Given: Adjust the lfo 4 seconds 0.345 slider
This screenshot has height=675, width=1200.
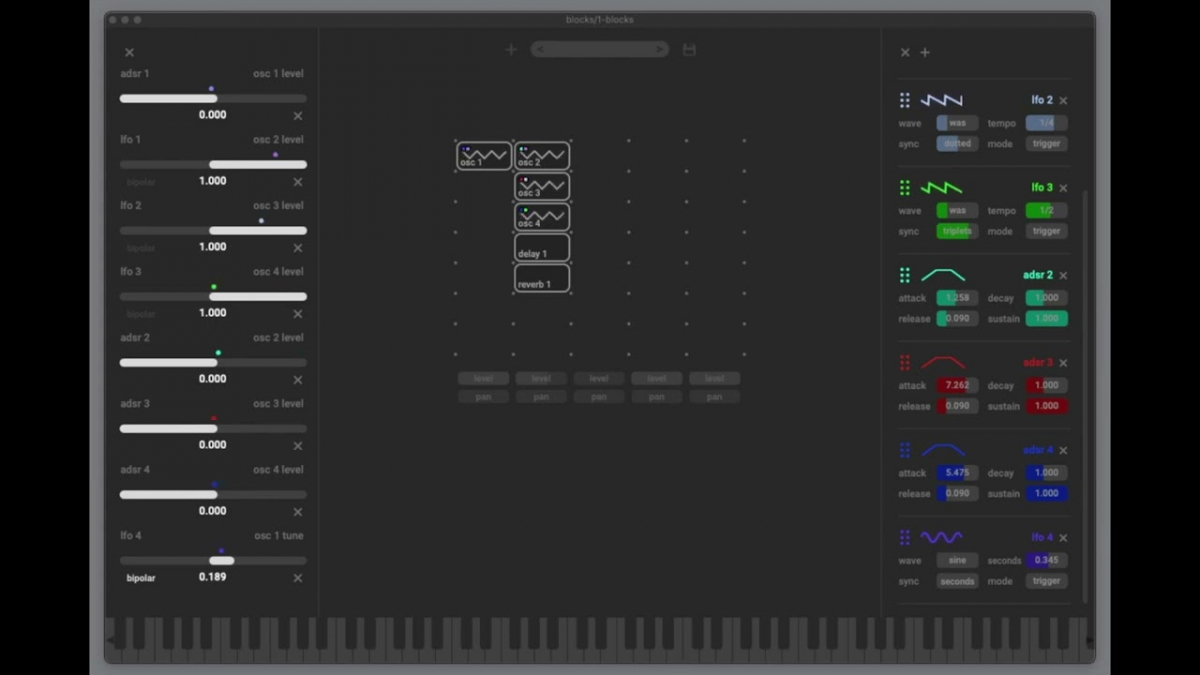Looking at the screenshot, I should click(1046, 560).
